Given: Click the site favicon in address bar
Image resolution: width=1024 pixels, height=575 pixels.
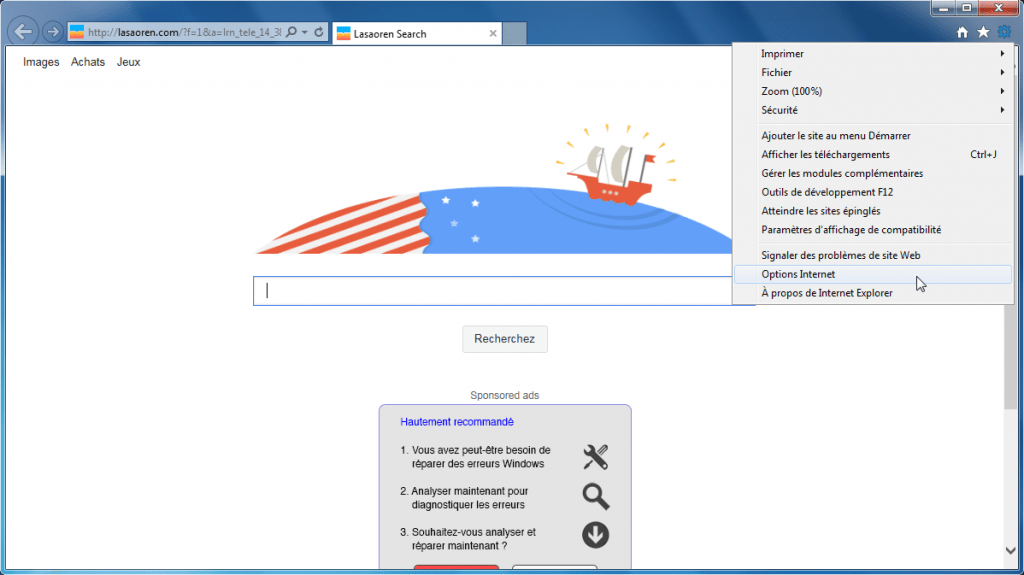Looking at the screenshot, I should click(x=77, y=32).
